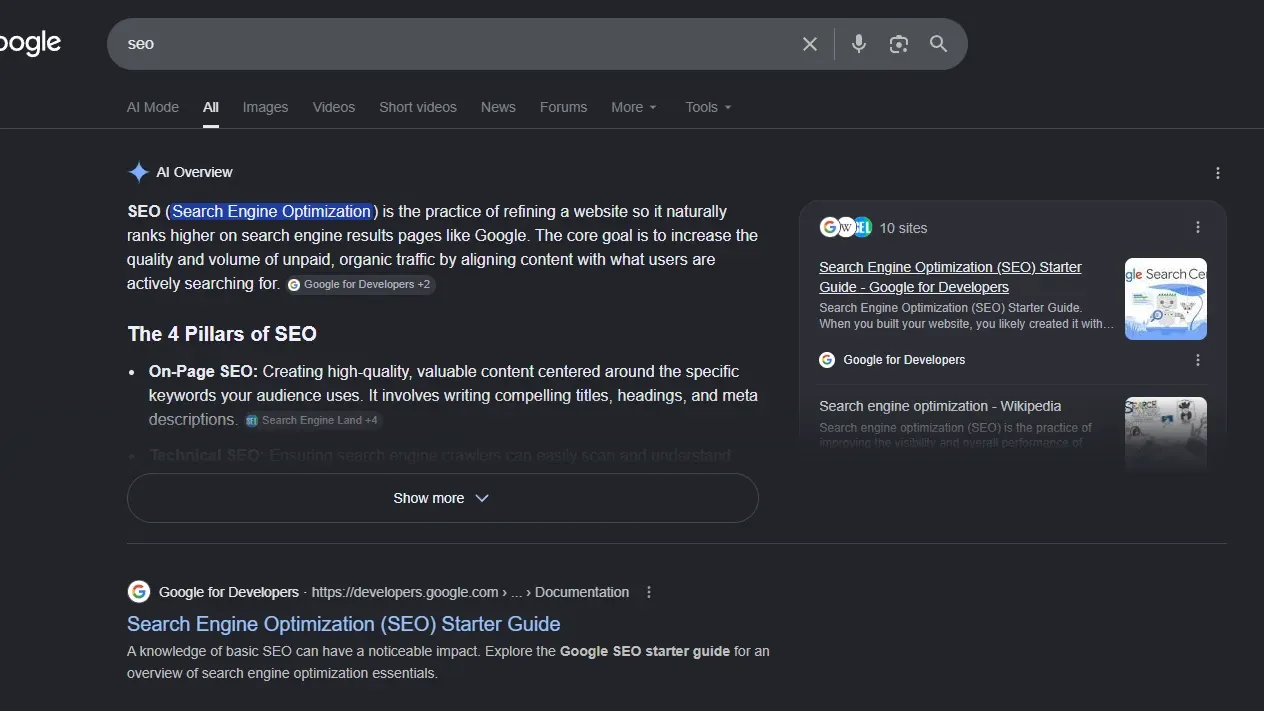
Task: Open Google Lens image search icon
Action: coord(899,44)
